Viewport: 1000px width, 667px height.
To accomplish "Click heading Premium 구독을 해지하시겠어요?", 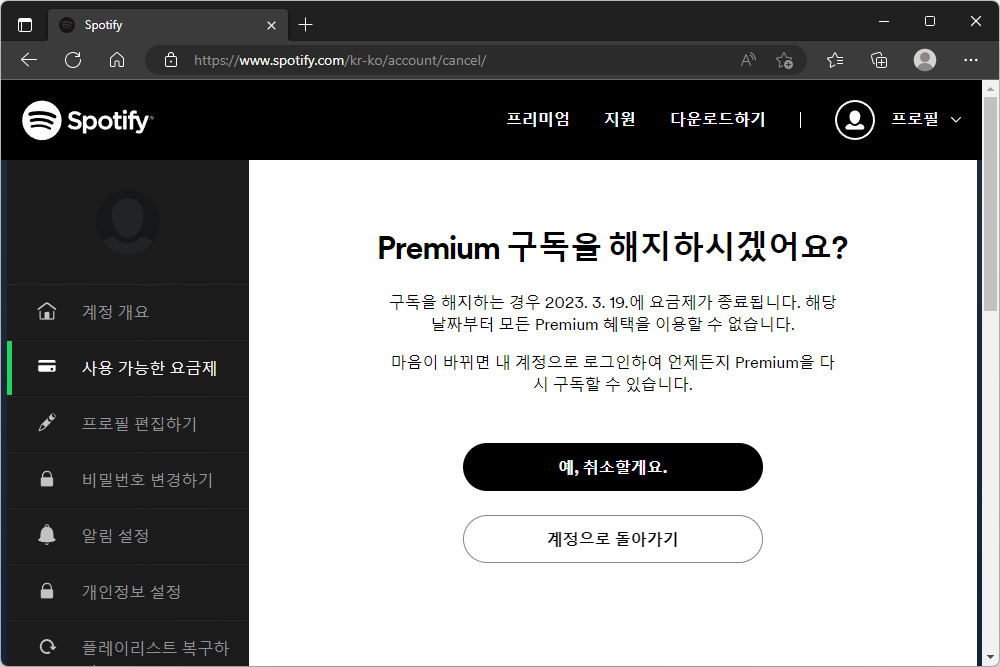I will (613, 247).
